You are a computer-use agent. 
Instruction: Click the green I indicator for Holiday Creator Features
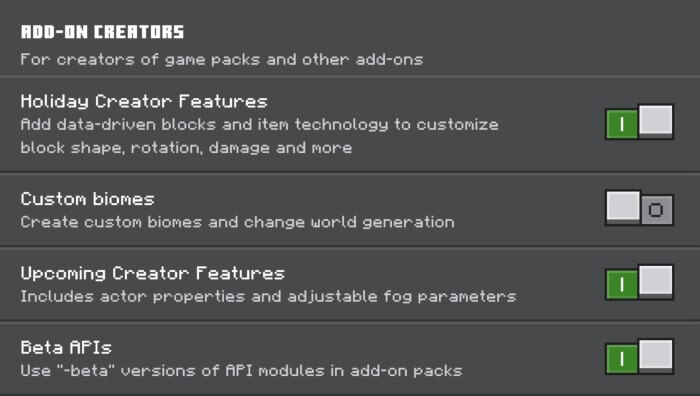click(622, 125)
